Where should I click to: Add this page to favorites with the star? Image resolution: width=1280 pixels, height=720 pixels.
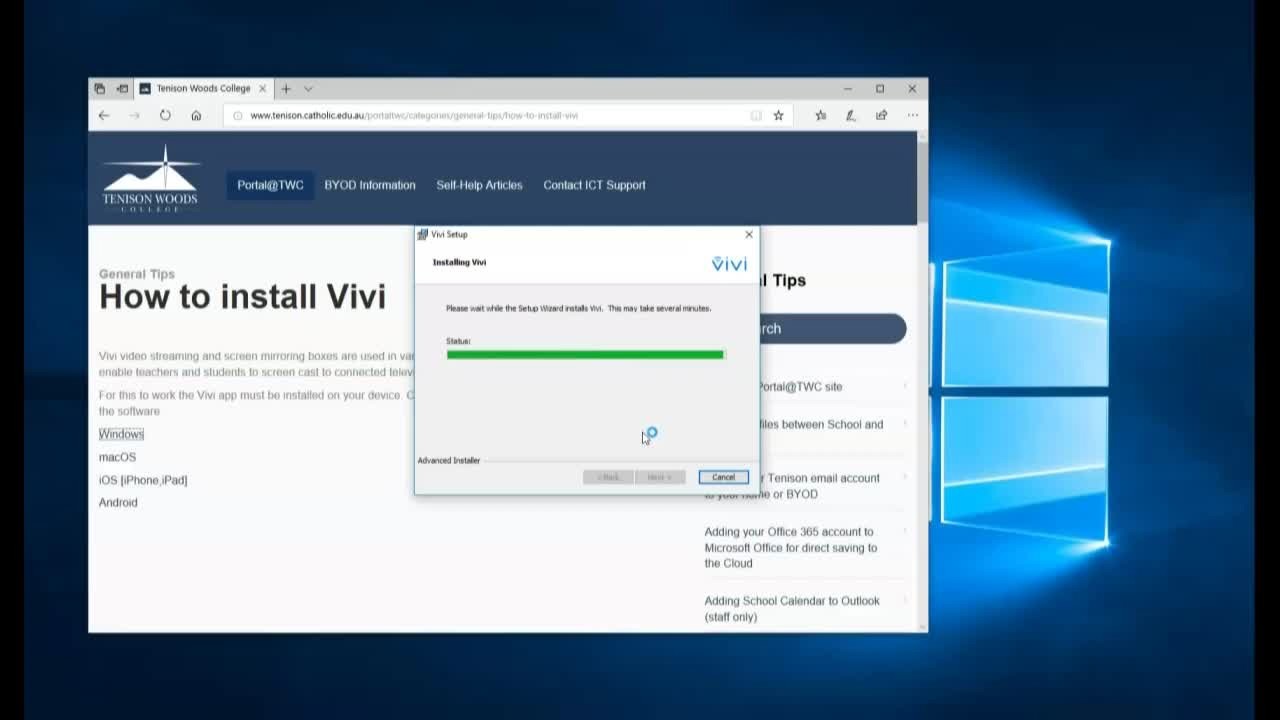(x=778, y=115)
